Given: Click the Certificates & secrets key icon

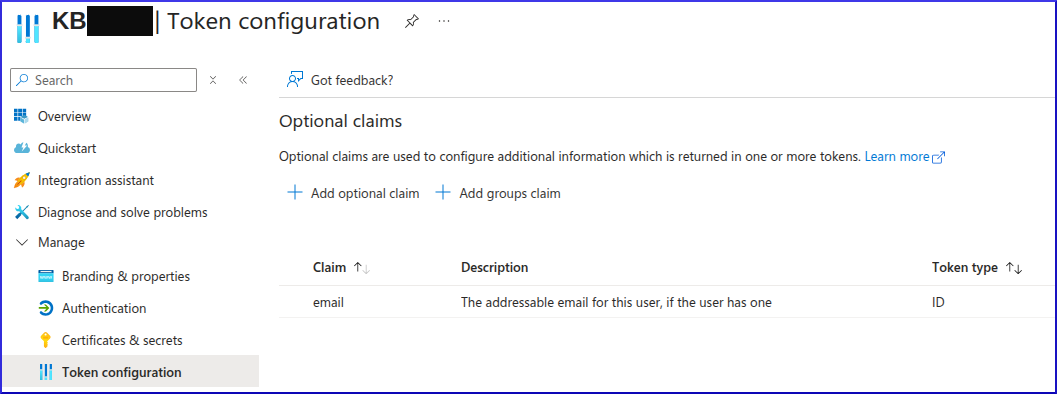Looking at the screenshot, I should (x=46, y=340).
